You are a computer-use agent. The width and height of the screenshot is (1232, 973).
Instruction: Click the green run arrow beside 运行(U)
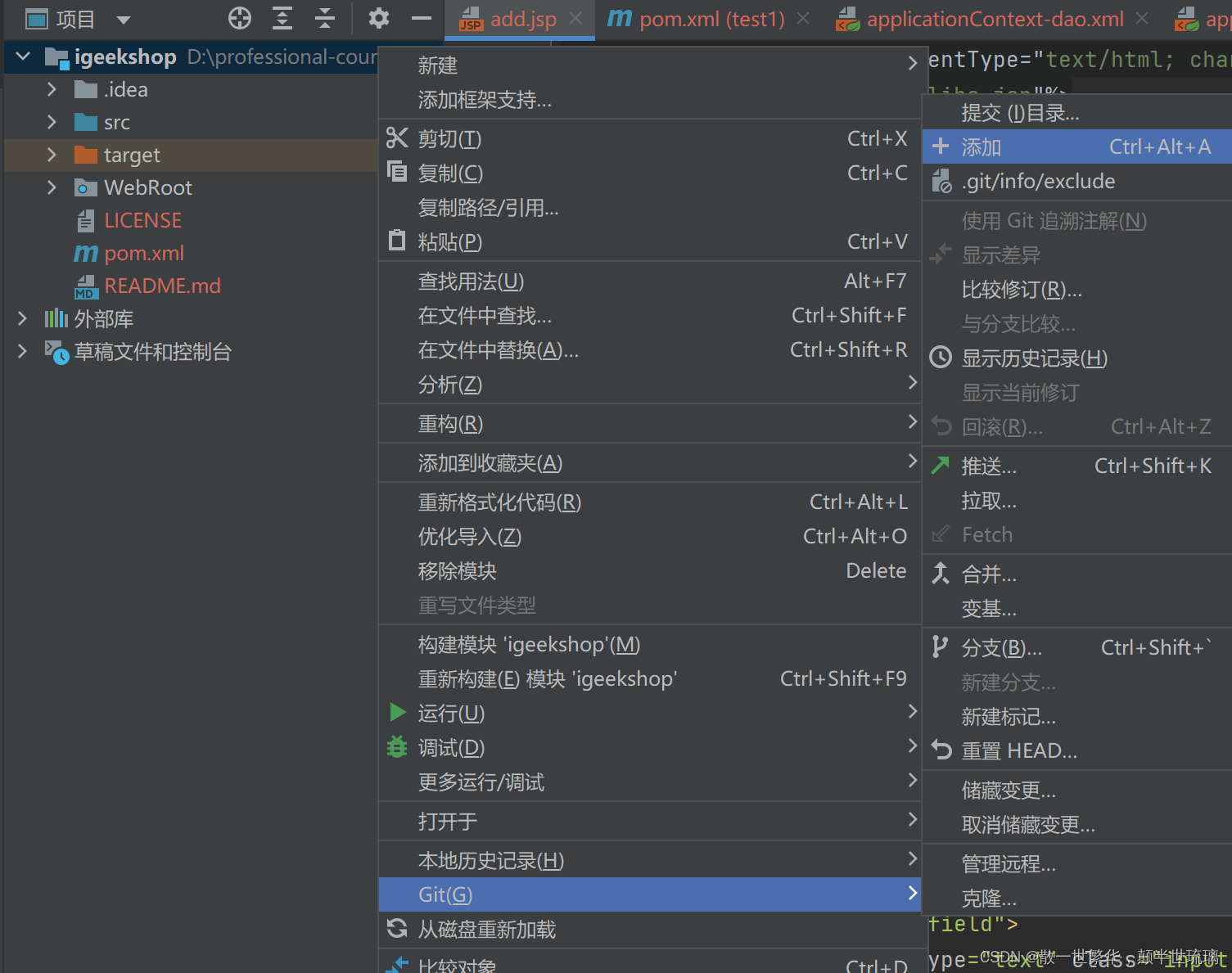[x=398, y=713]
